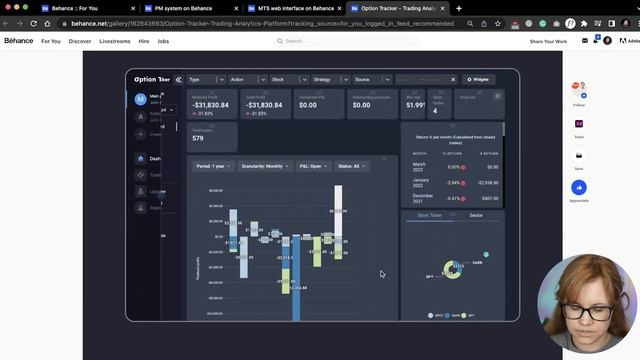
Task: Close the Option Tracker browser tab
Action: pos(442,8)
